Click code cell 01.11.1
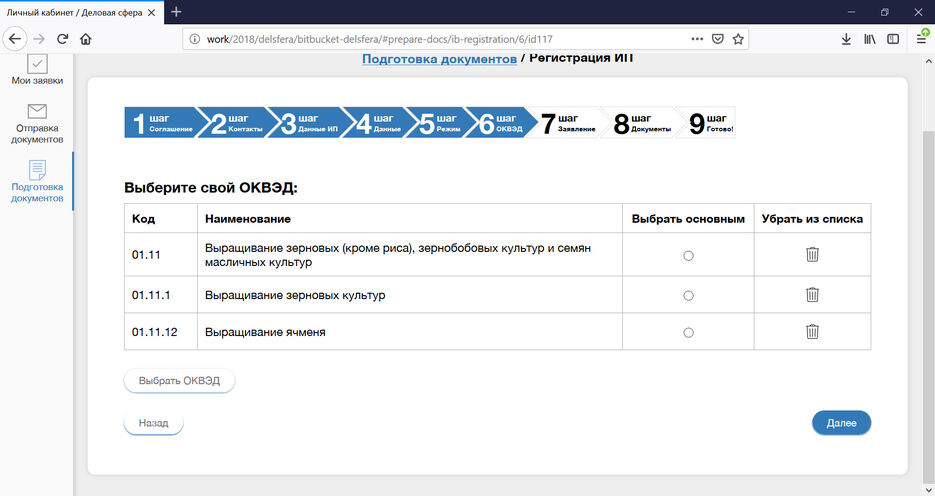Screen dimensions: 935x496 tap(160, 294)
